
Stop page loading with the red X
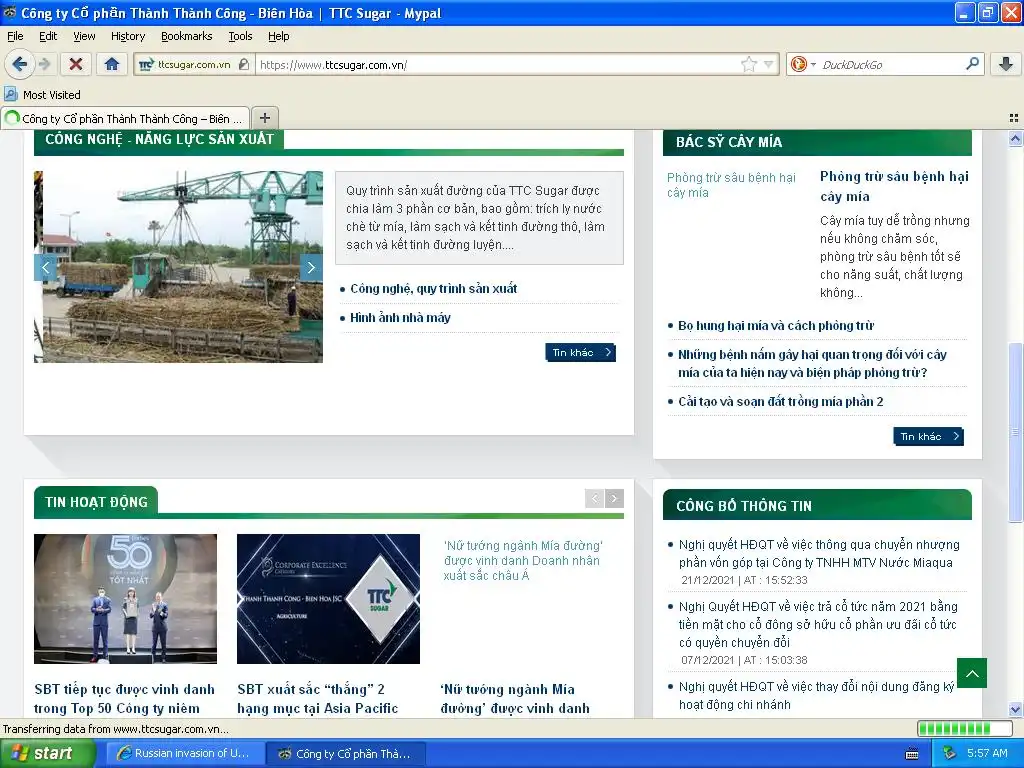(x=76, y=64)
